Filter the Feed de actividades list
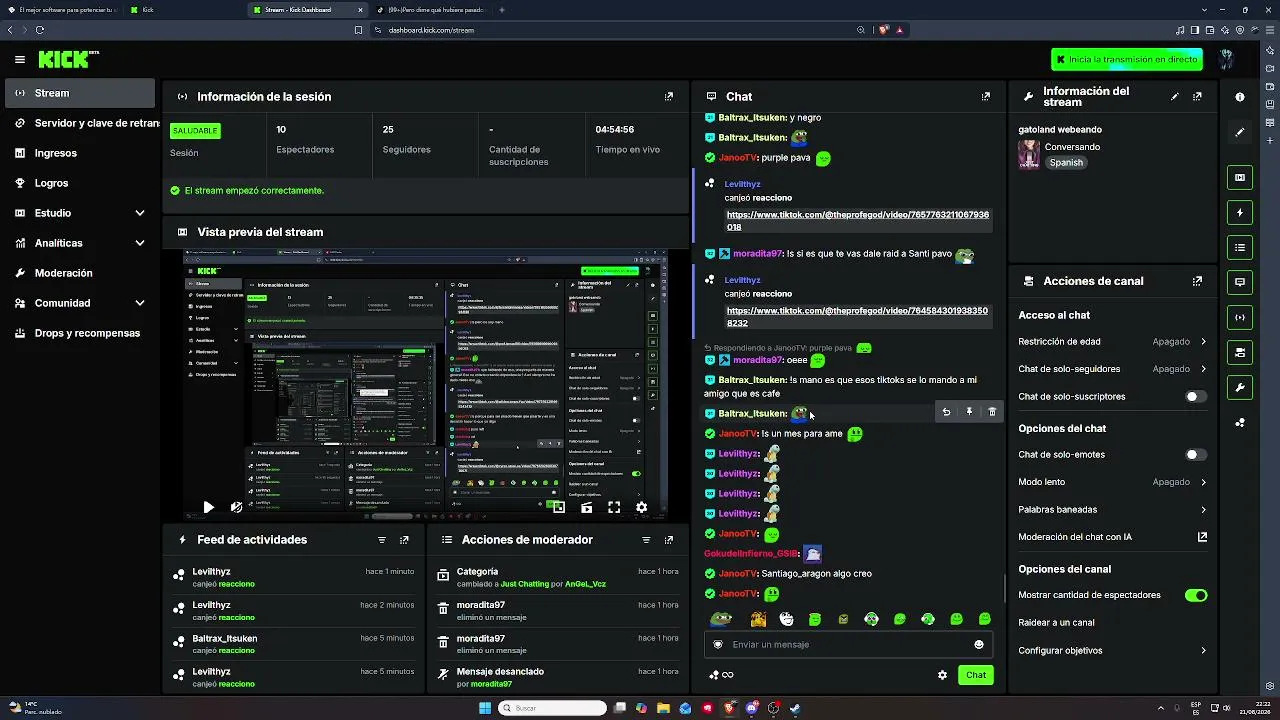The width and height of the screenshot is (1280, 720). (382, 540)
